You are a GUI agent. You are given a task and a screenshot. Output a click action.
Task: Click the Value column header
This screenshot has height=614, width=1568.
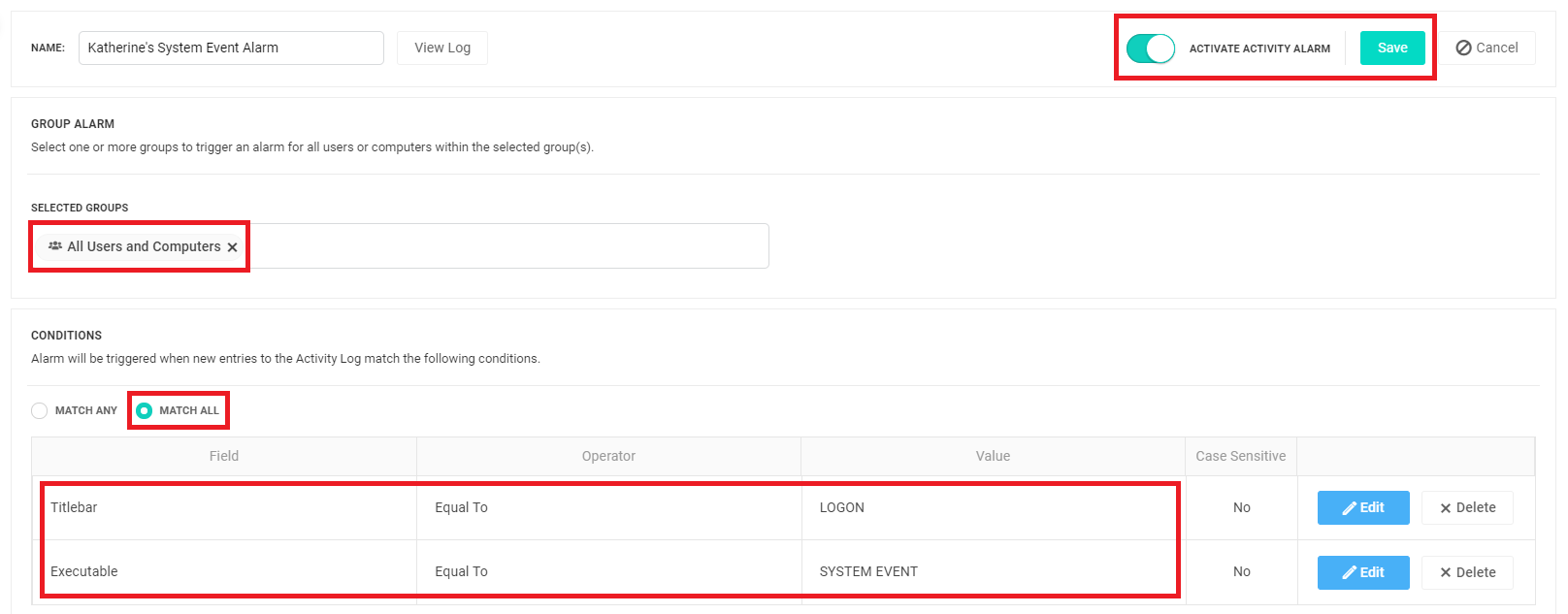(993, 457)
